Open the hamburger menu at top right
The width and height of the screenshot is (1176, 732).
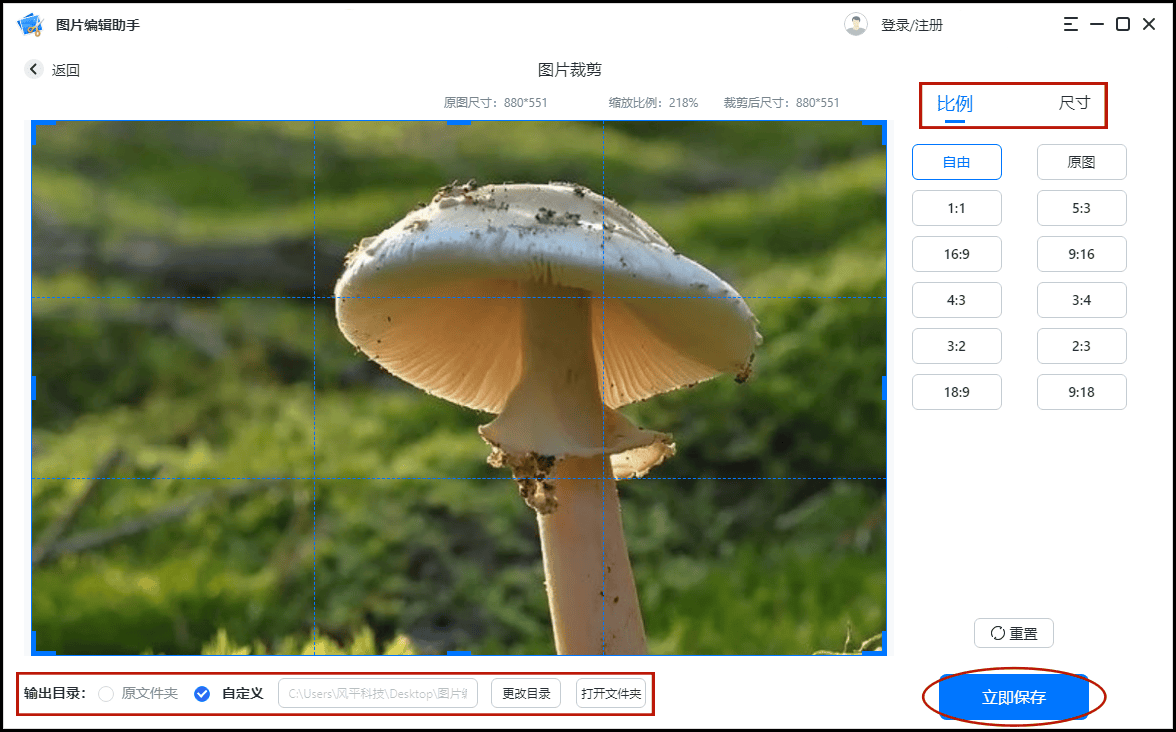point(1070,24)
